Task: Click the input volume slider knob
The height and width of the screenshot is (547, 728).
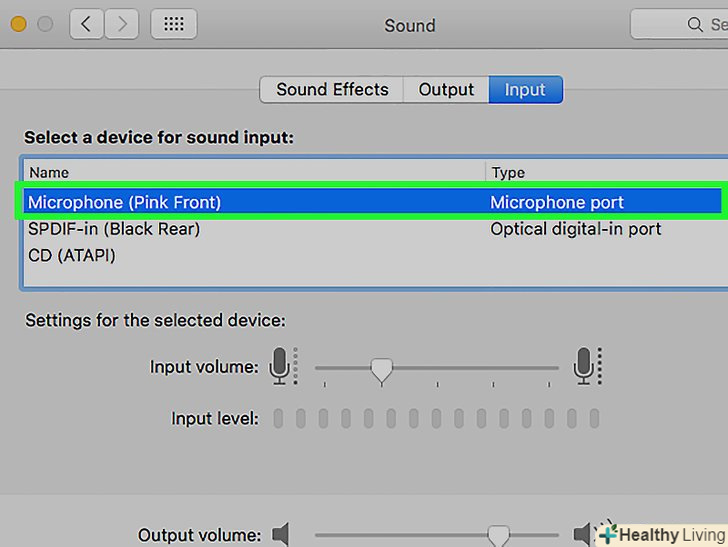Action: (x=381, y=370)
